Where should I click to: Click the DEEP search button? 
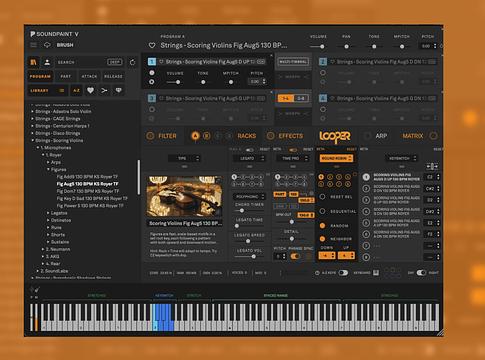pos(115,62)
